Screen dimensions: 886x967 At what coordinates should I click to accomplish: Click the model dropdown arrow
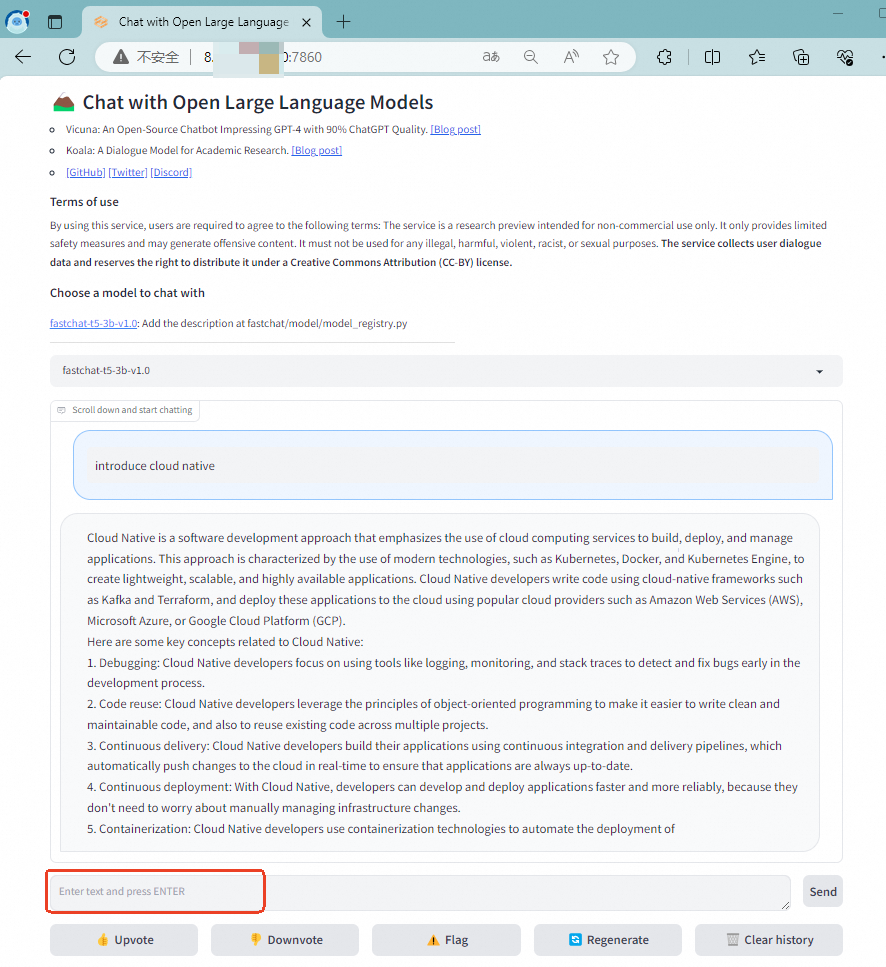(819, 371)
